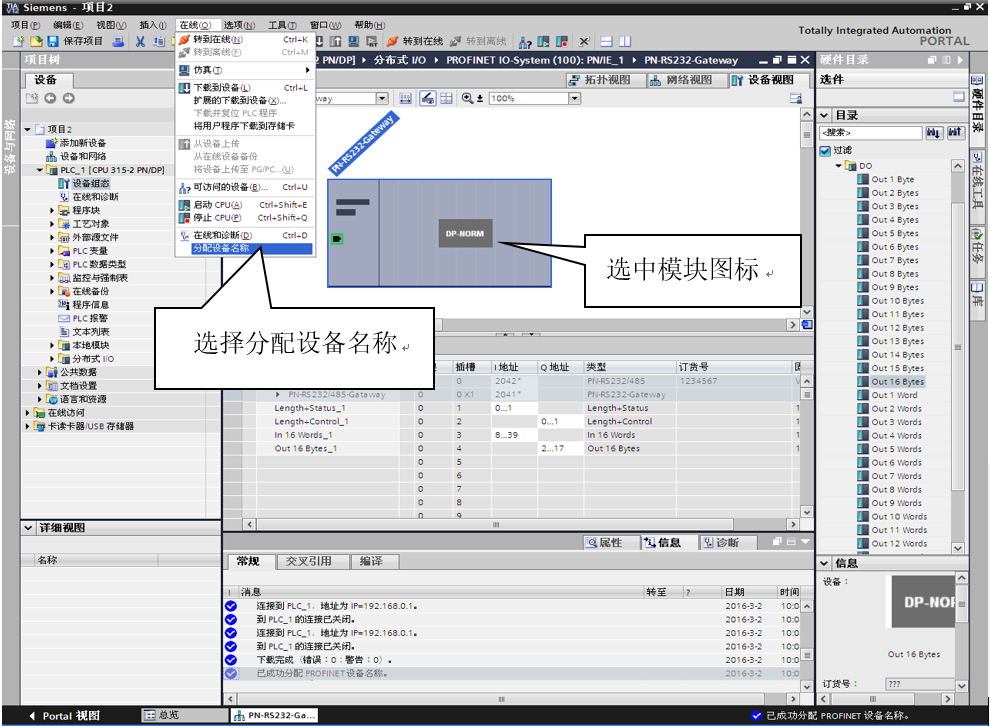Screen dimensions: 990x726
Task: Select the In 16 Words_1 table row
Action: (513, 435)
